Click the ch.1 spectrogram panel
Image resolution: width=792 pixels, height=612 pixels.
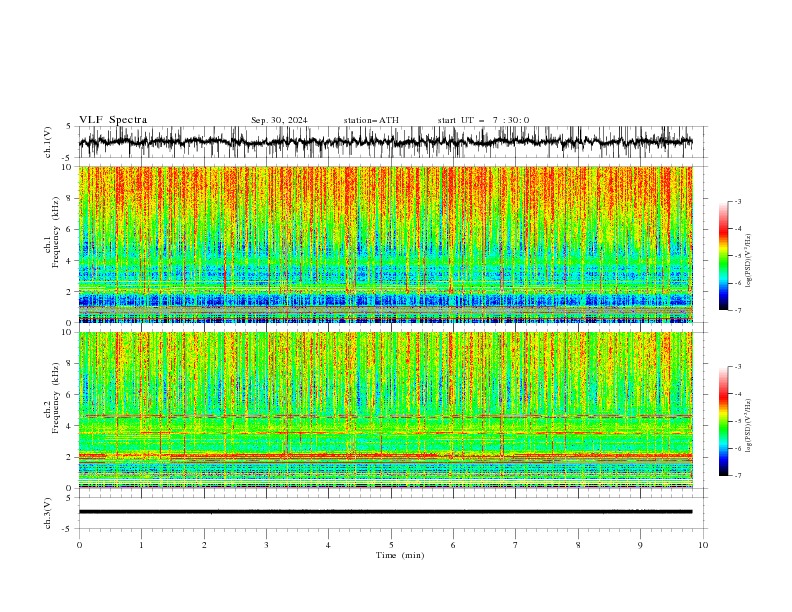point(386,244)
